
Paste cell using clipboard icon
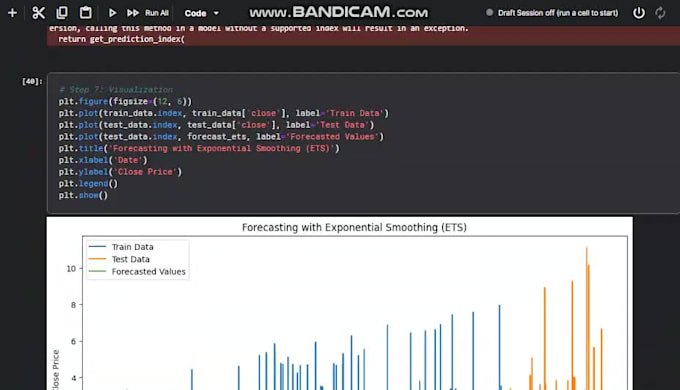click(85, 13)
